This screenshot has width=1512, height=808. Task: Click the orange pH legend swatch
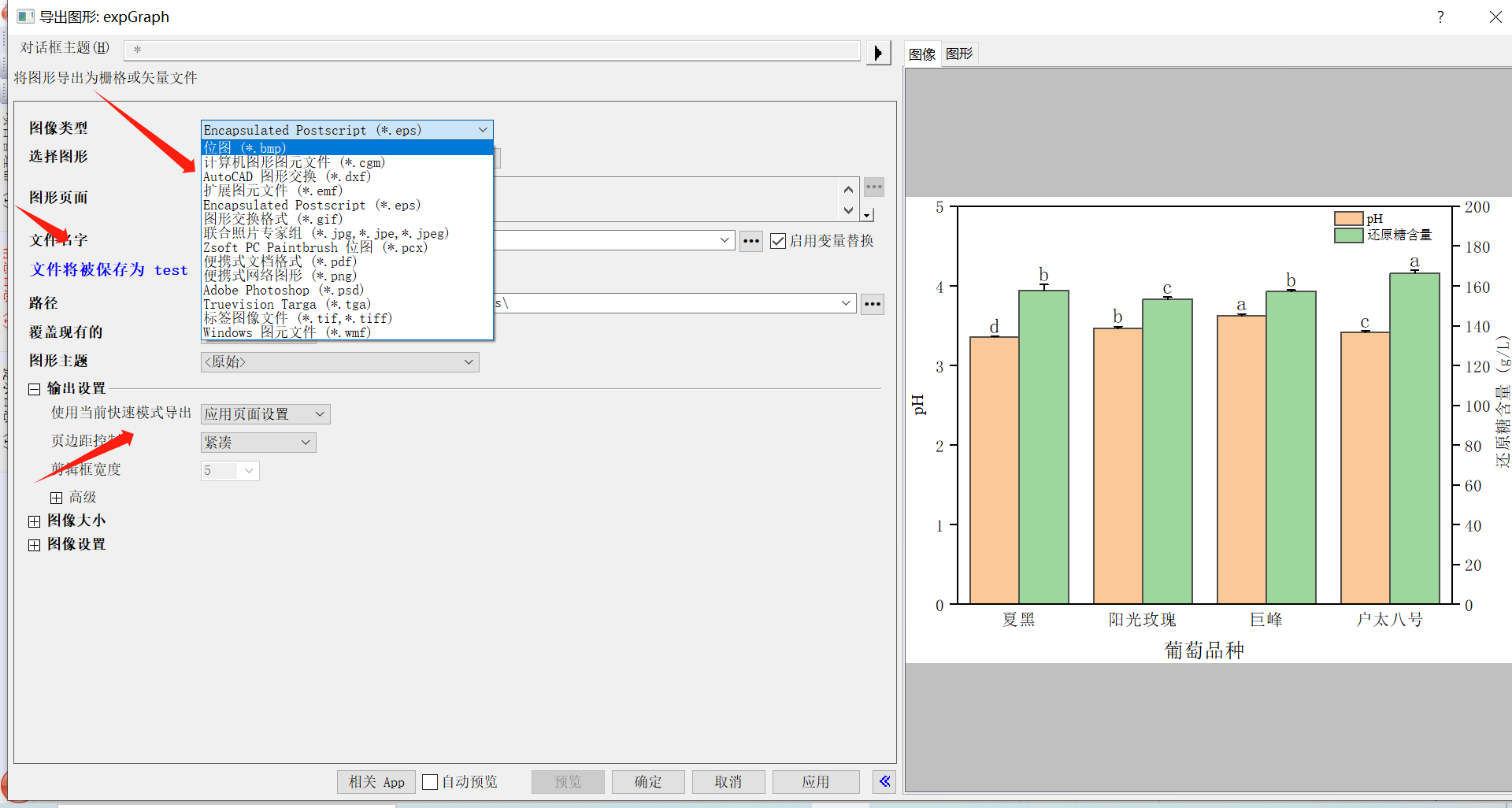coord(1348,219)
